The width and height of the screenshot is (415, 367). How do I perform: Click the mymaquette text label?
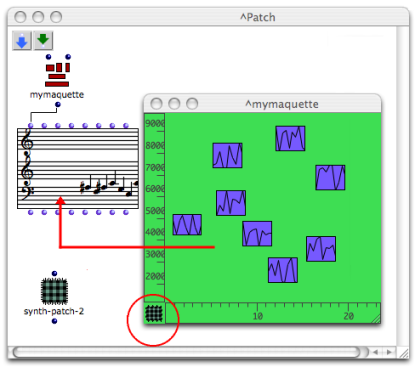click(x=57, y=95)
